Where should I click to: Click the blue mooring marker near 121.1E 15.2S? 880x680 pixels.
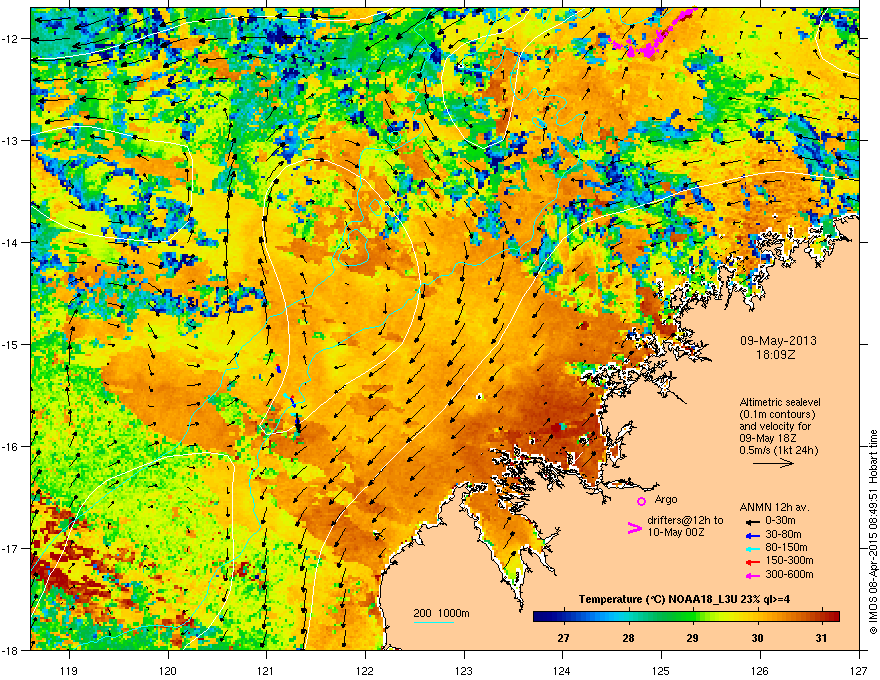point(278,369)
